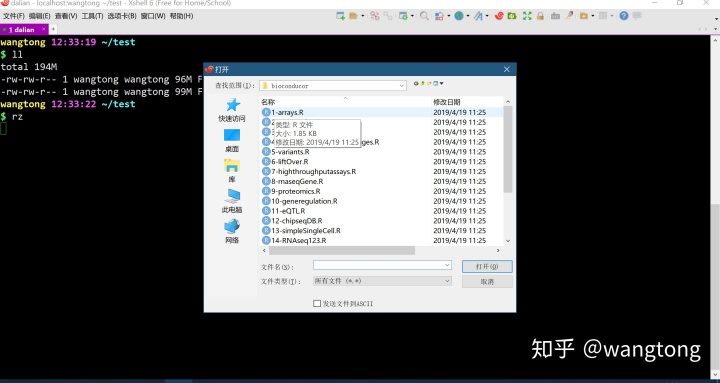Click the color scheme toolbar icon
The width and height of the screenshot is (720, 383).
(x=439, y=16)
